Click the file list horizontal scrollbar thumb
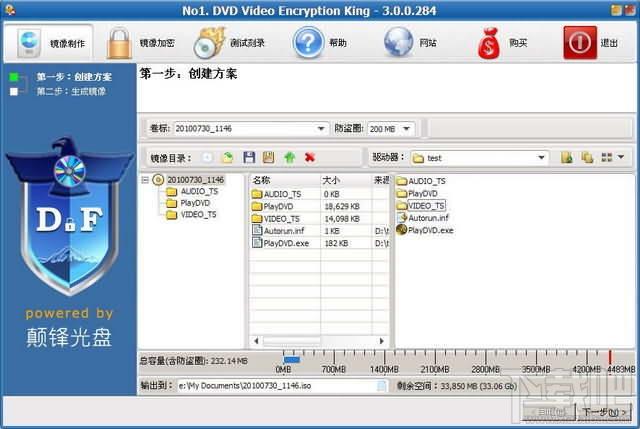This screenshot has height=429, width=640. [291, 341]
